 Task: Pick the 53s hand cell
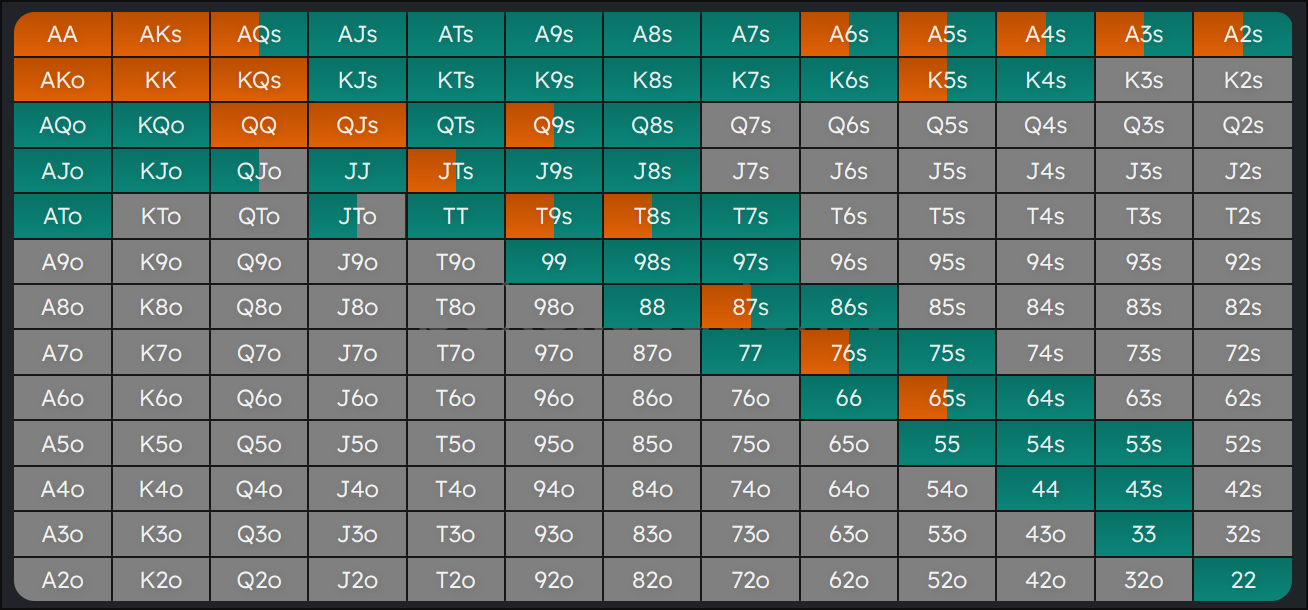pos(1143,444)
